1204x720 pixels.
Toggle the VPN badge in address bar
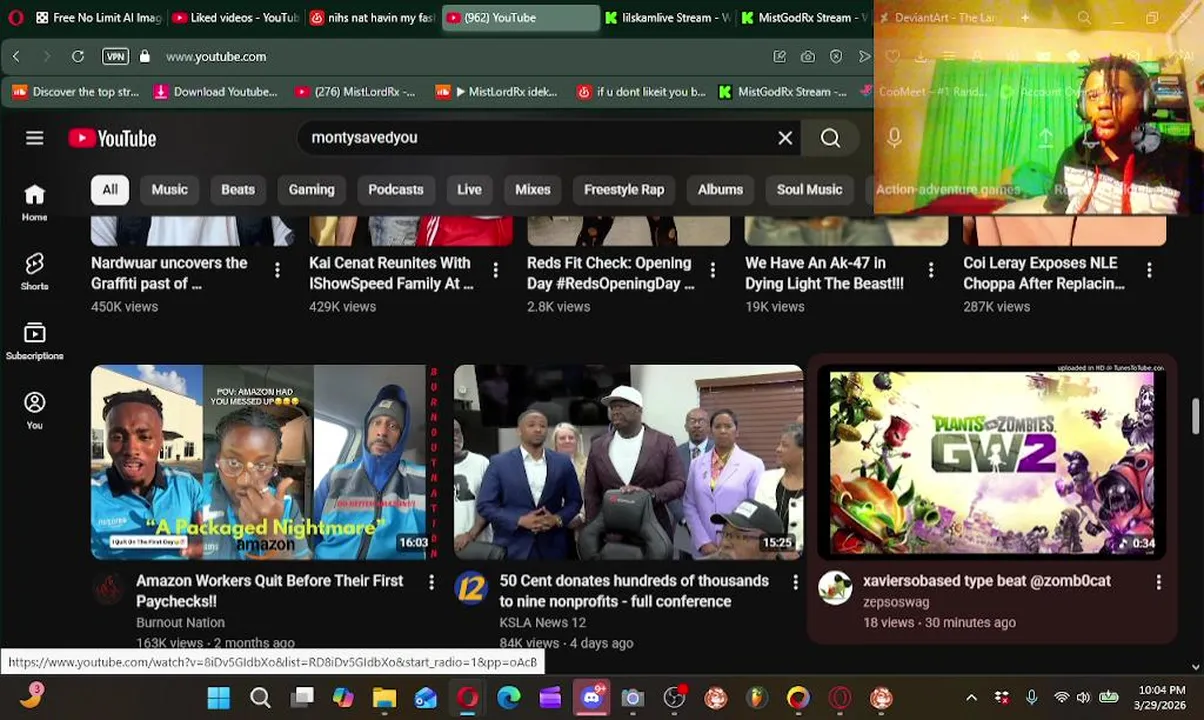[115, 57]
